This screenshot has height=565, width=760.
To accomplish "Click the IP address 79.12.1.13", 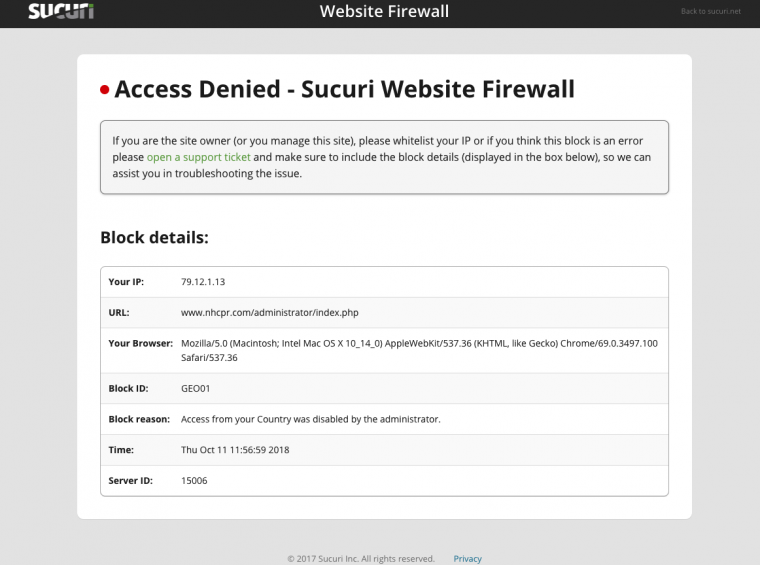I will (203, 282).
